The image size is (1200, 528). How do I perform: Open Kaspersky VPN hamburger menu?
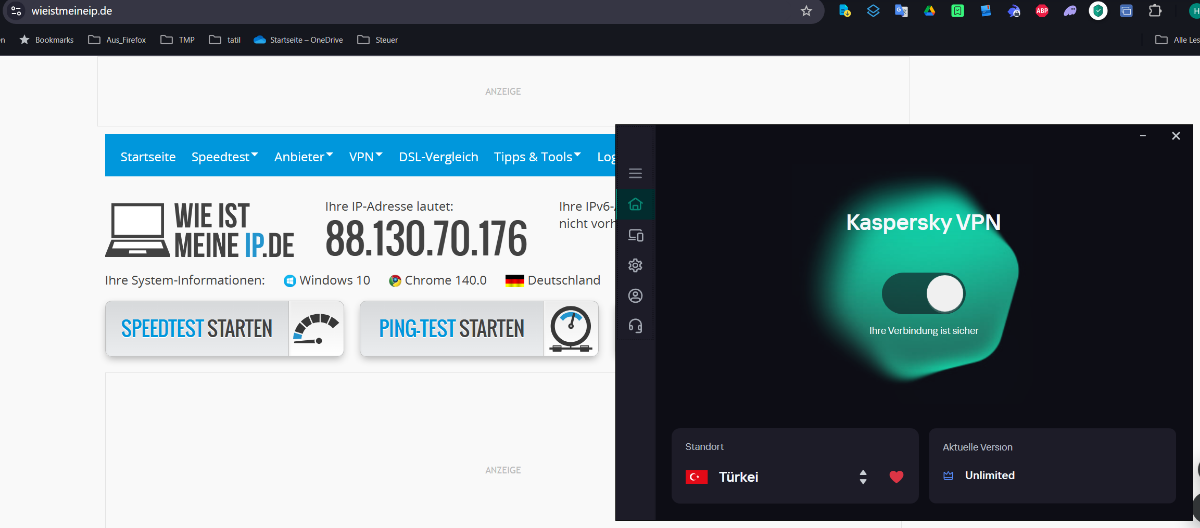pos(635,173)
